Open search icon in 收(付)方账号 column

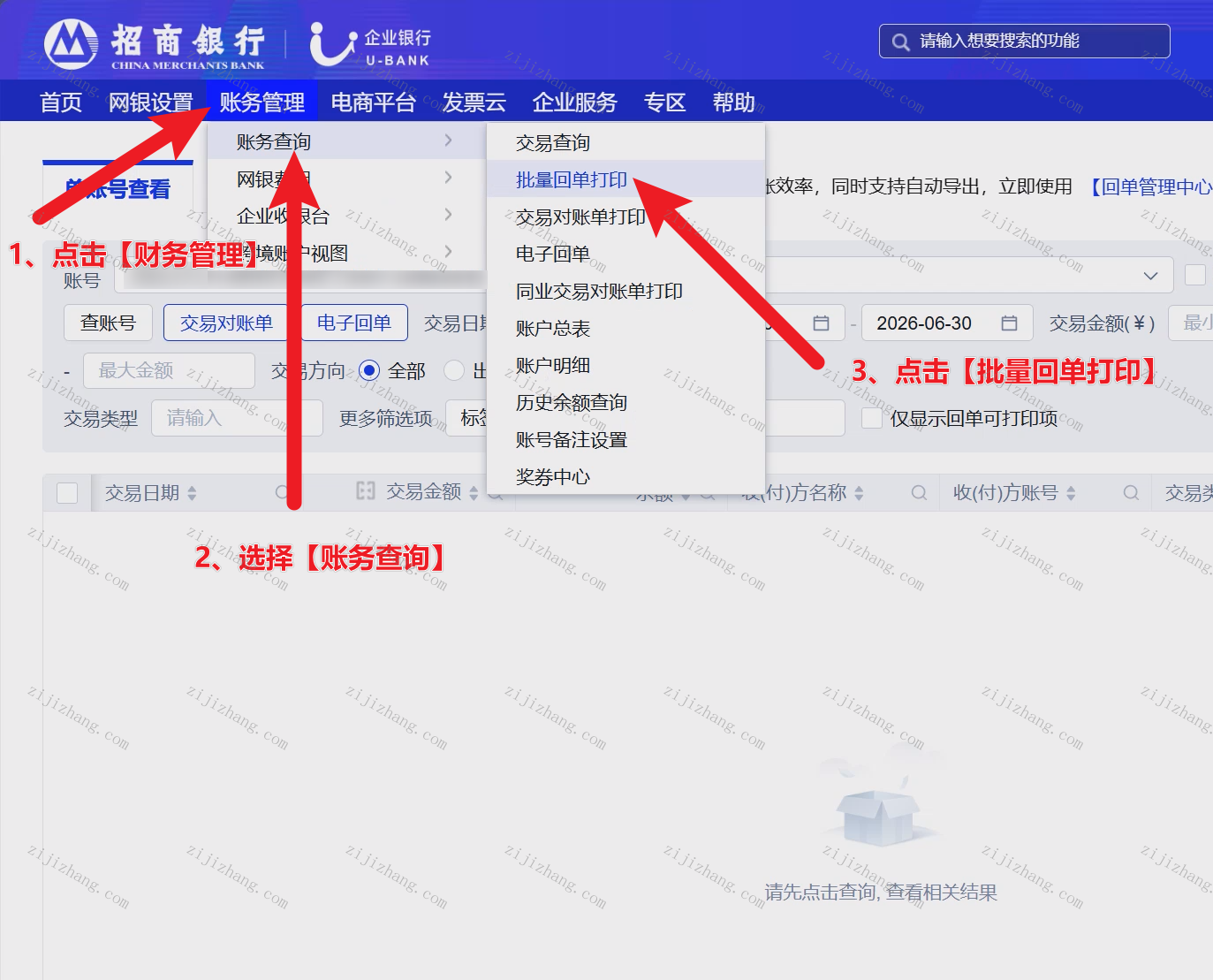(1131, 493)
